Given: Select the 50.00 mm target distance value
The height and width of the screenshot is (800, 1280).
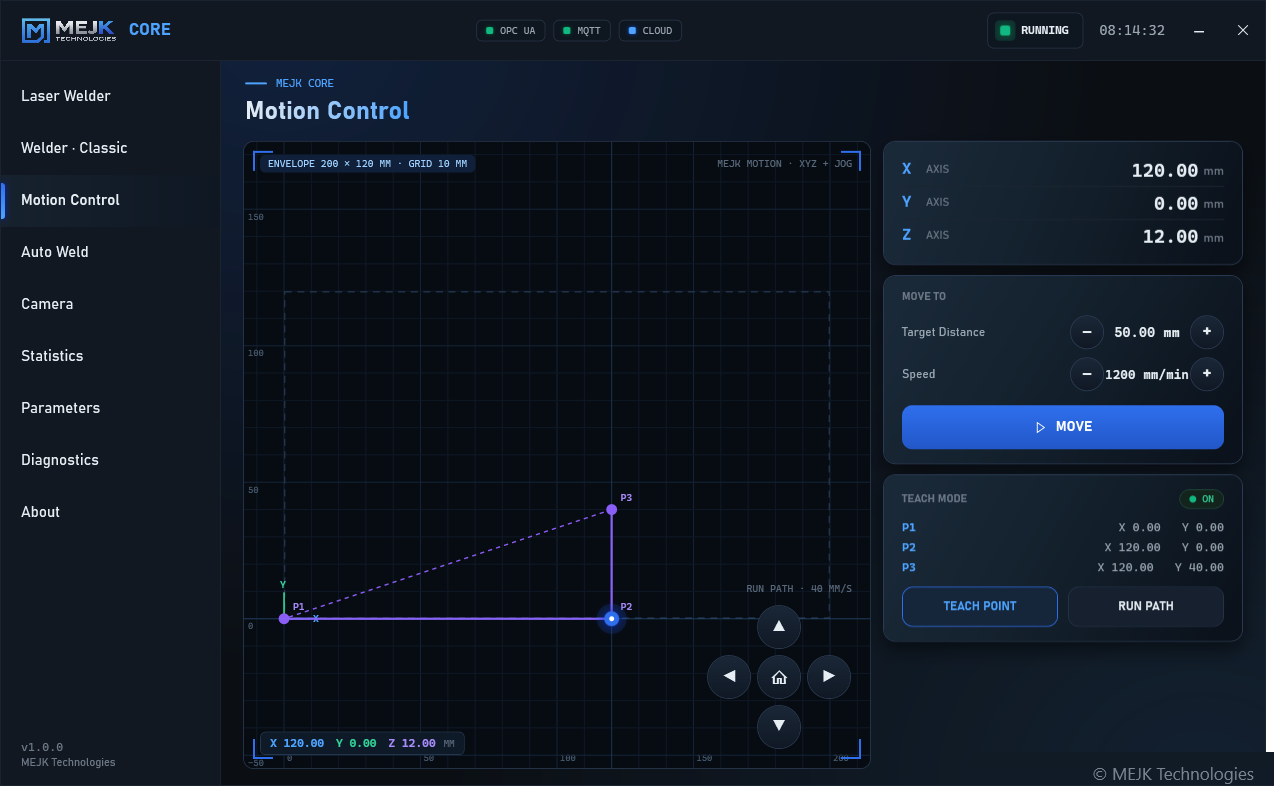Looking at the screenshot, I should [1147, 332].
